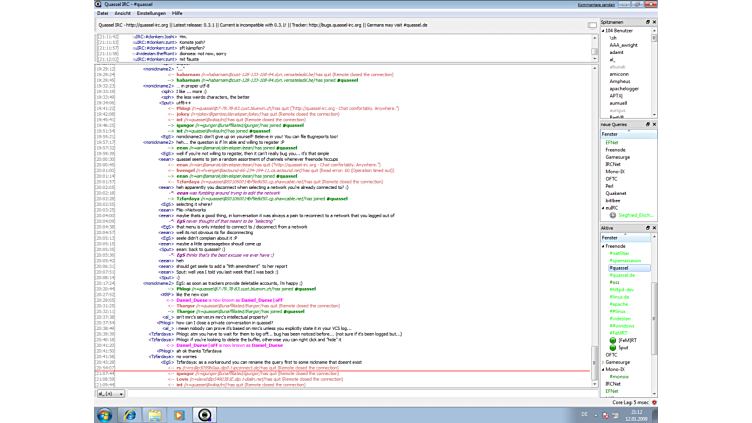Click the Windows Start orb

[x=104, y=414]
